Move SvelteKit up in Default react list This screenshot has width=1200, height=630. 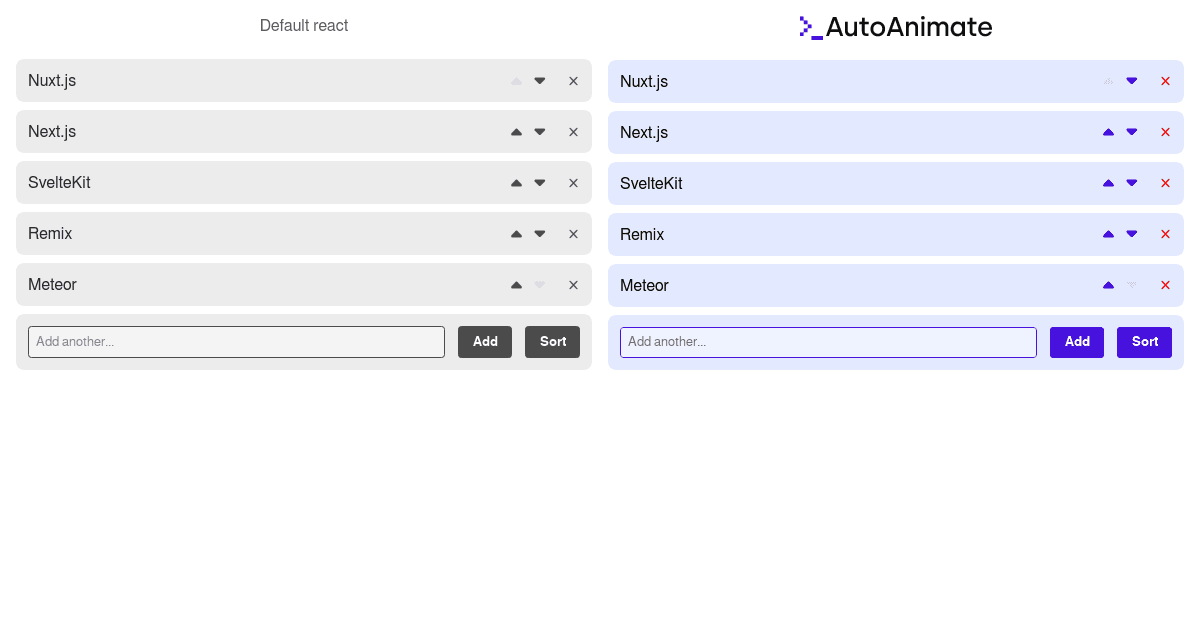pyautogui.click(x=516, y=183)
